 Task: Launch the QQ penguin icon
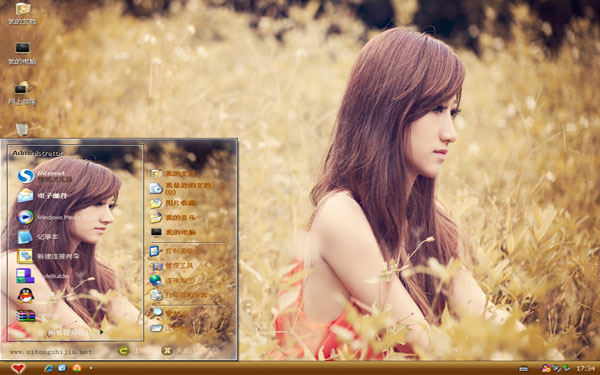pos(26,295)
